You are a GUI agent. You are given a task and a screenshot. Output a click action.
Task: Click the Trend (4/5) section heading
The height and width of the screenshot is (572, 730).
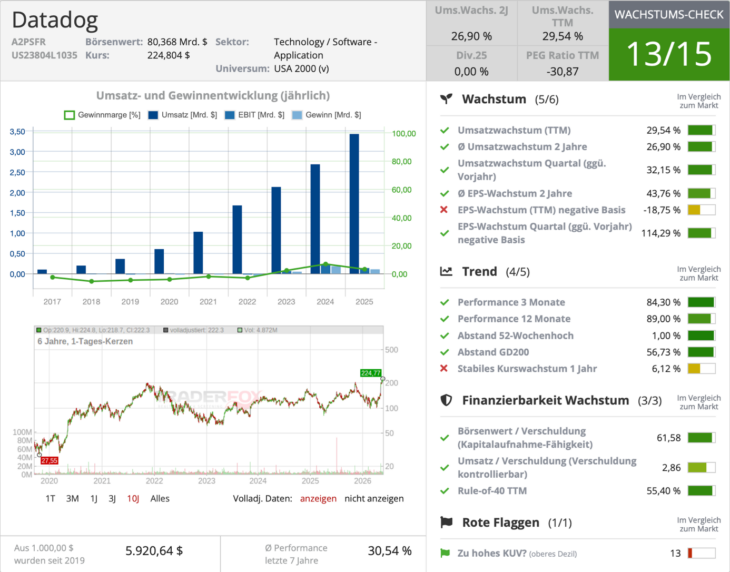[496, 271]
